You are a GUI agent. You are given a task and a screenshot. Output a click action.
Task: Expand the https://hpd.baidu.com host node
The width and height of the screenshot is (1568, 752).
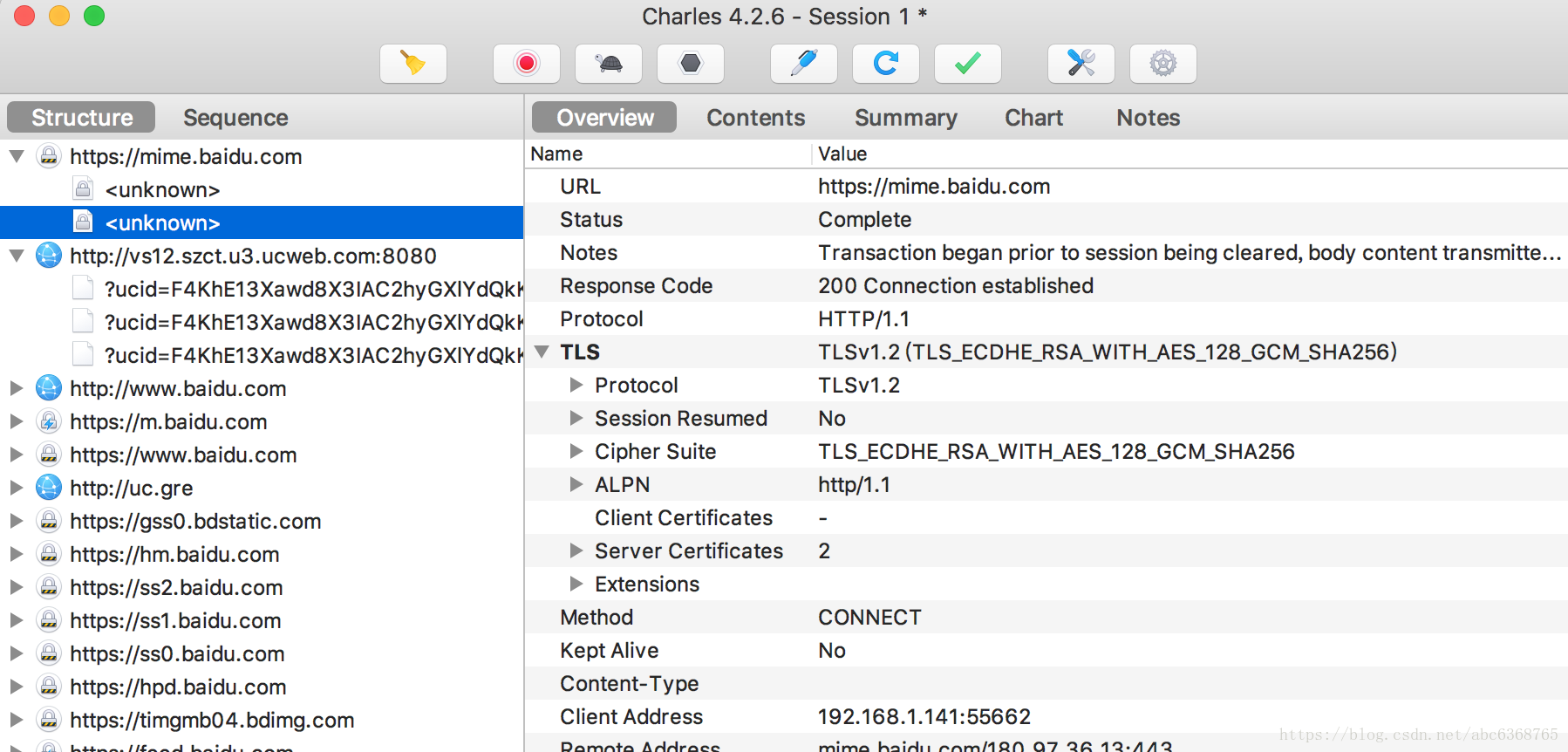tap(17, 687)
